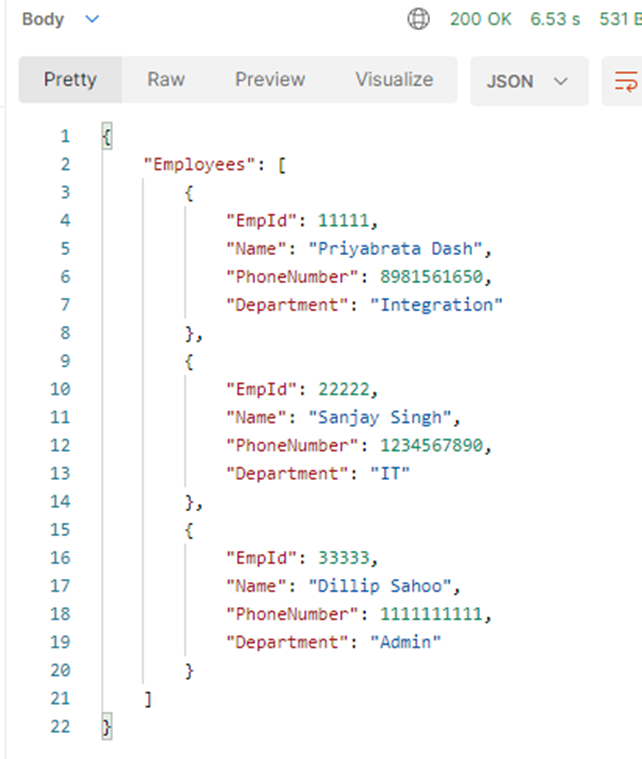The width and height of the screenshot is (642, 759).
Task: Toggle the word wrap lines icon
Action: [626, 81]
